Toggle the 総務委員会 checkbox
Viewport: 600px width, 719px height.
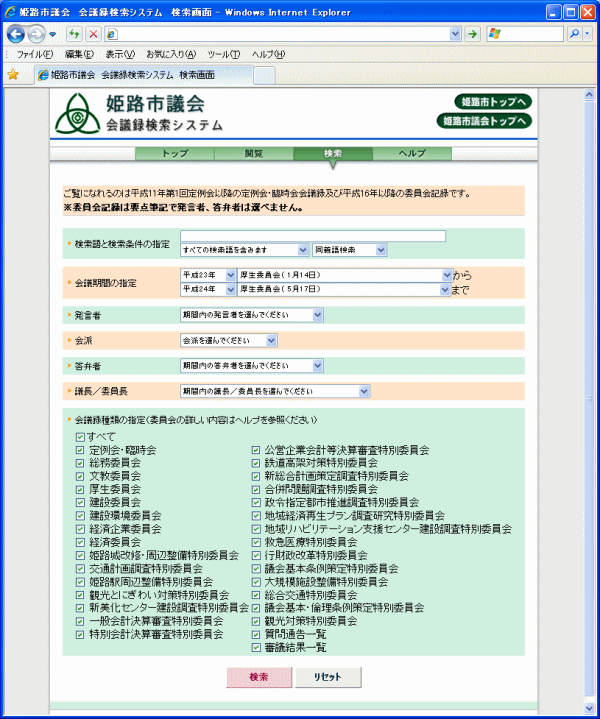[80, 463]
